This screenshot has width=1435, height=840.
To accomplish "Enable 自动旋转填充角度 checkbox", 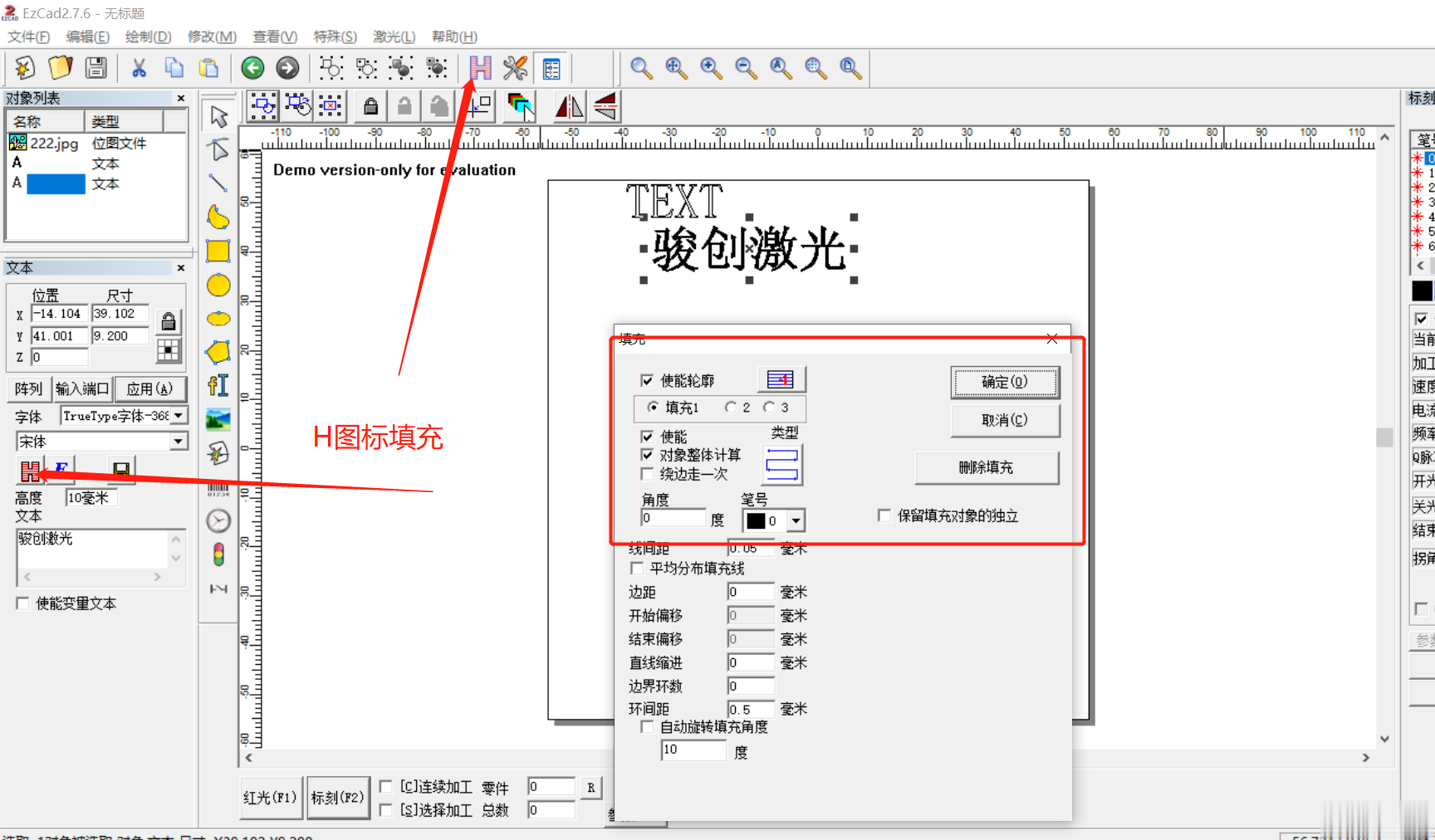I will coord(647,726).
